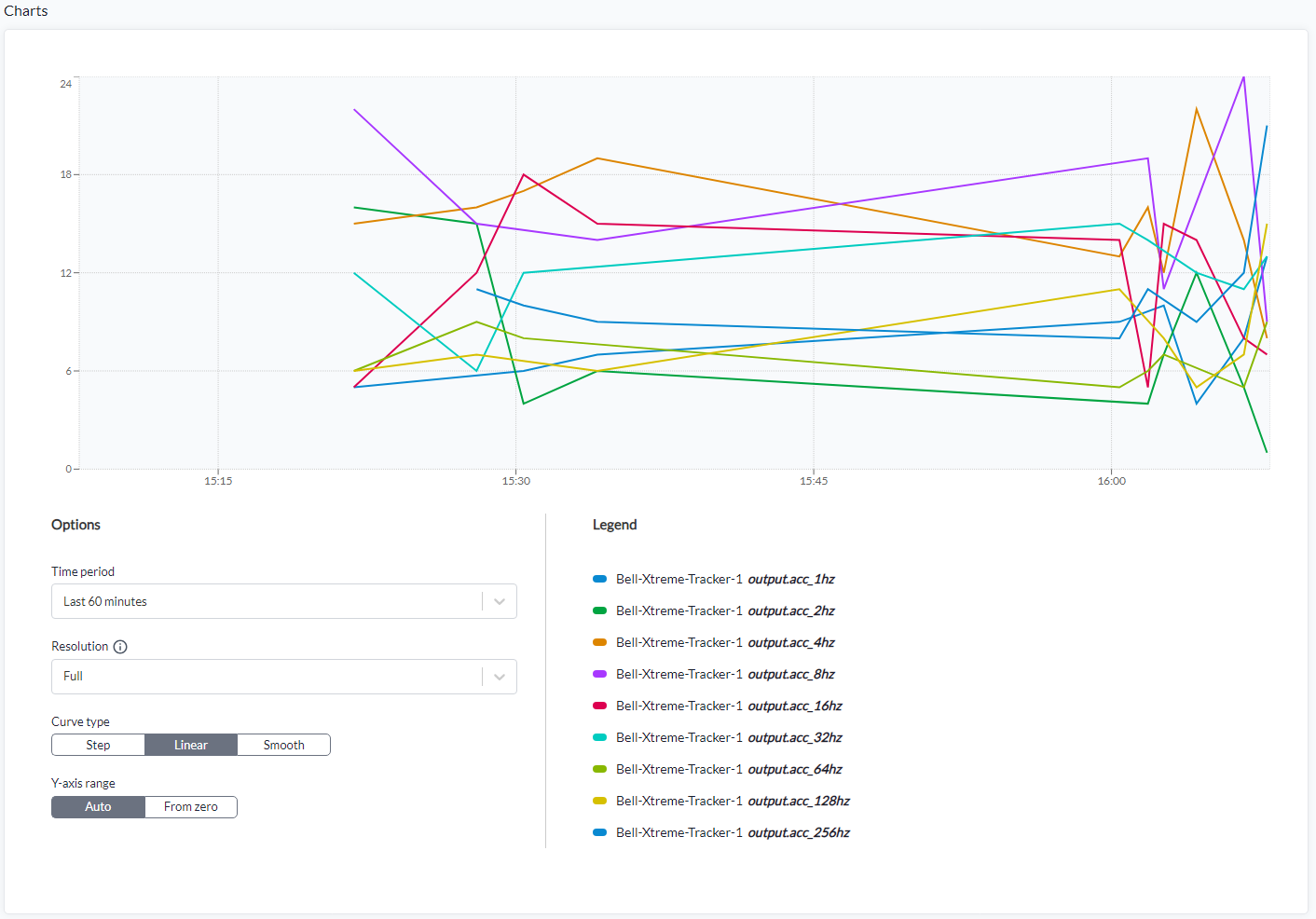Open the Resolution dropdown arrow
Image resolution: width=1316 pixels, height=919 pixels.
pos(500,677)
